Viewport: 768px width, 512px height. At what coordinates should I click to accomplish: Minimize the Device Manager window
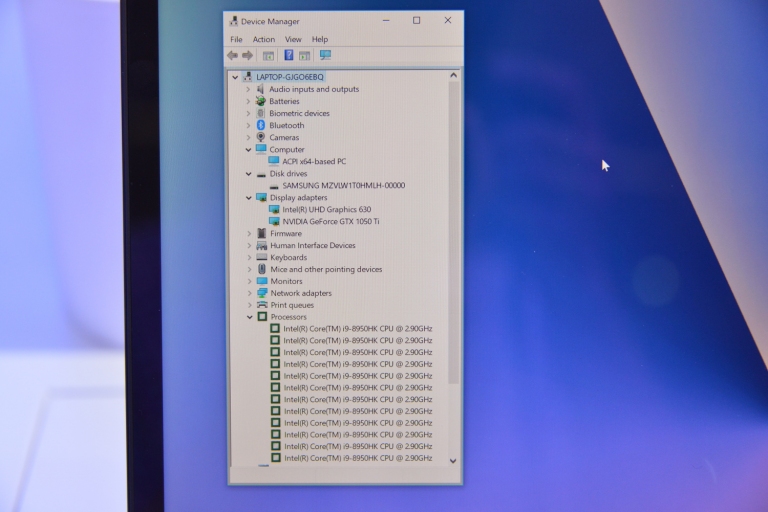pyautogui.click(x=386, y=21)
